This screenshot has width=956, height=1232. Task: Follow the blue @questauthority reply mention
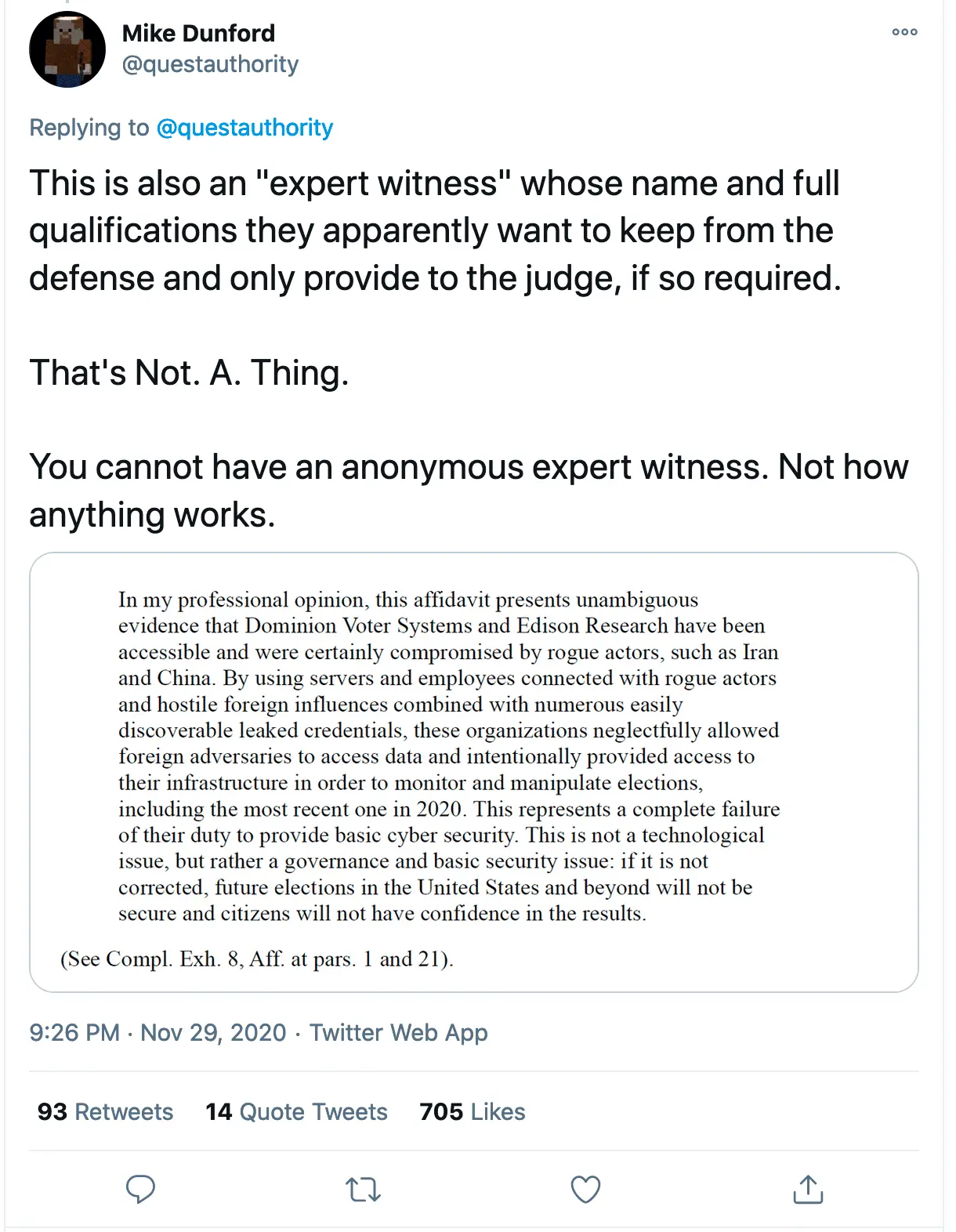point(244,128)
